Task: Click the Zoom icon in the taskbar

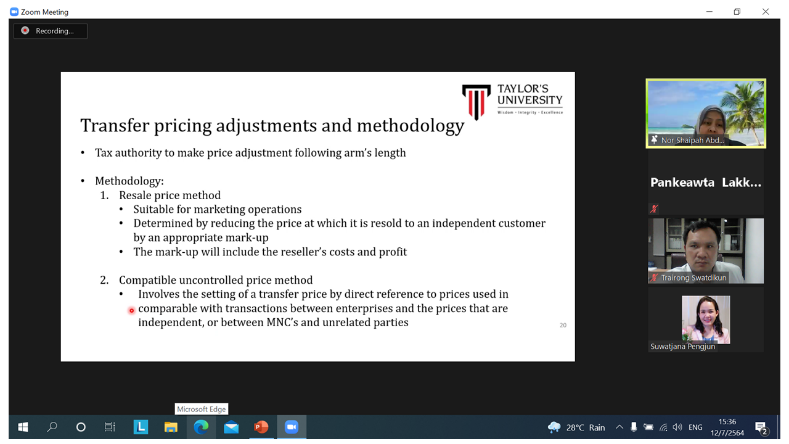Action: click(291, 427)
